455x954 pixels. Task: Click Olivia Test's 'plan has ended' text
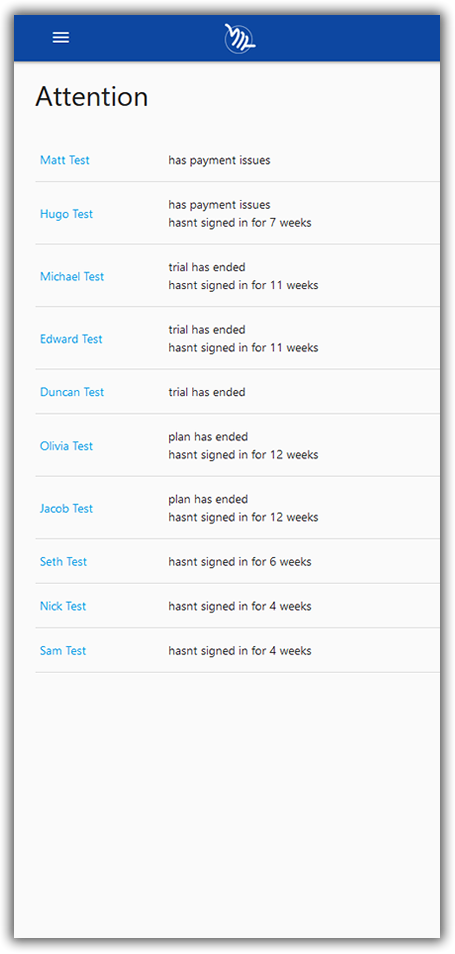[208, 437]
